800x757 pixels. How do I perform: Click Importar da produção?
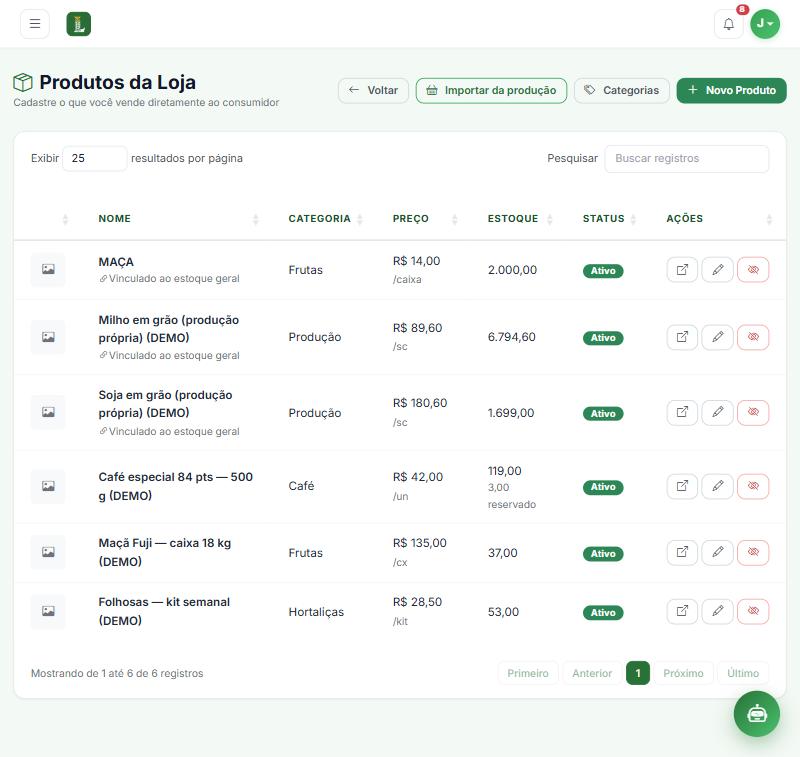point(491,90)
